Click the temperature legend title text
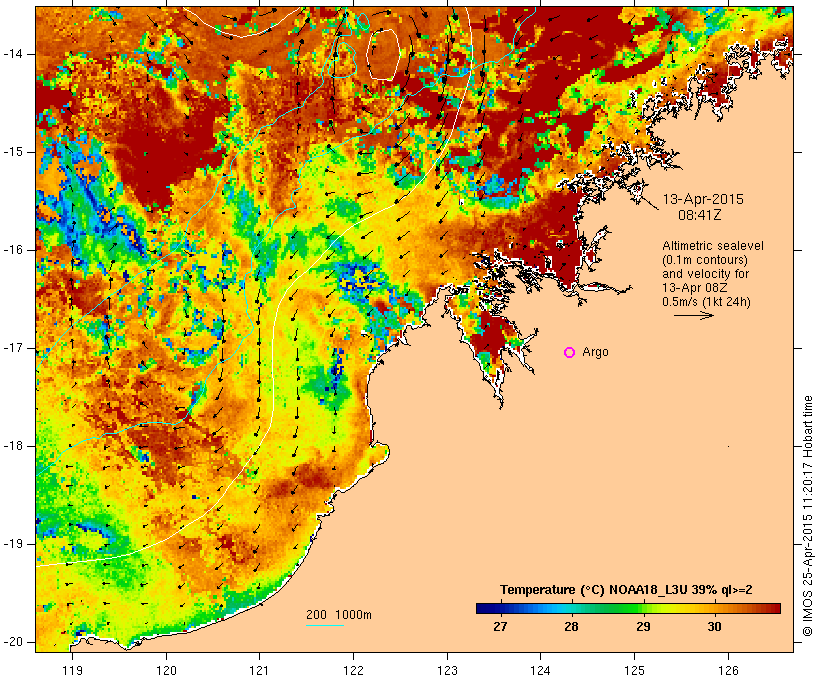This screenshot has width=820, height=680. 626,590
